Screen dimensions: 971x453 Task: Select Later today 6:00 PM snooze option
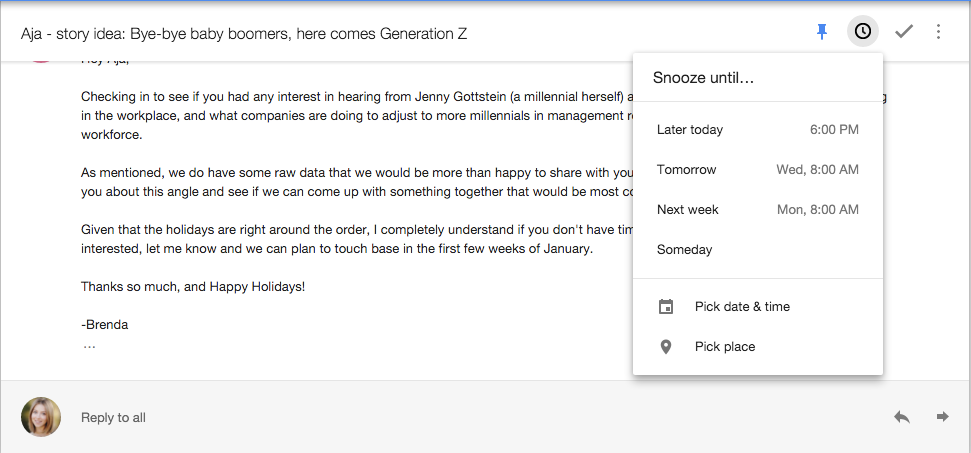click(x=758, y=129)
